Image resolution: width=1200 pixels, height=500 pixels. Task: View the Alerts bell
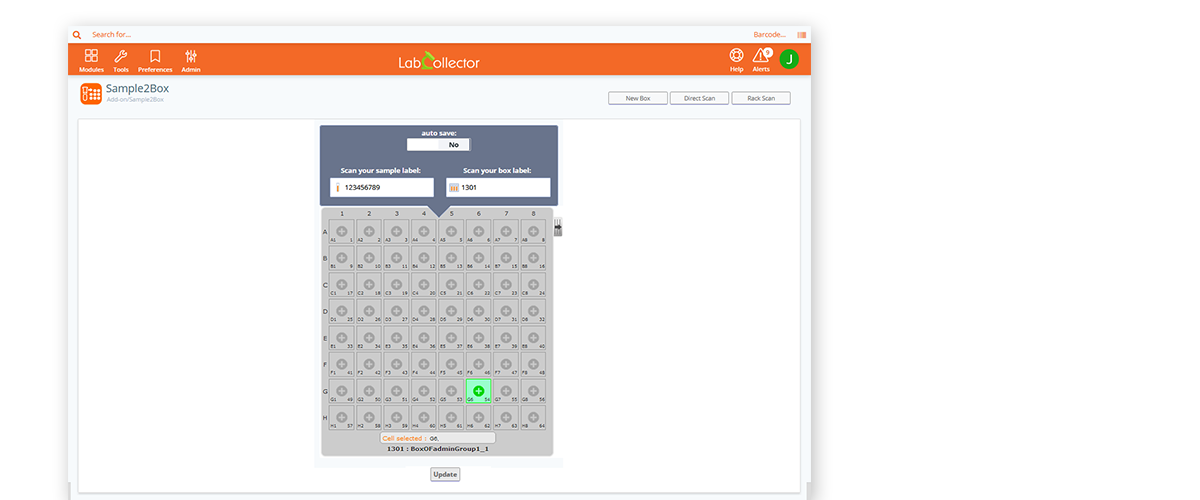[761, 60]
